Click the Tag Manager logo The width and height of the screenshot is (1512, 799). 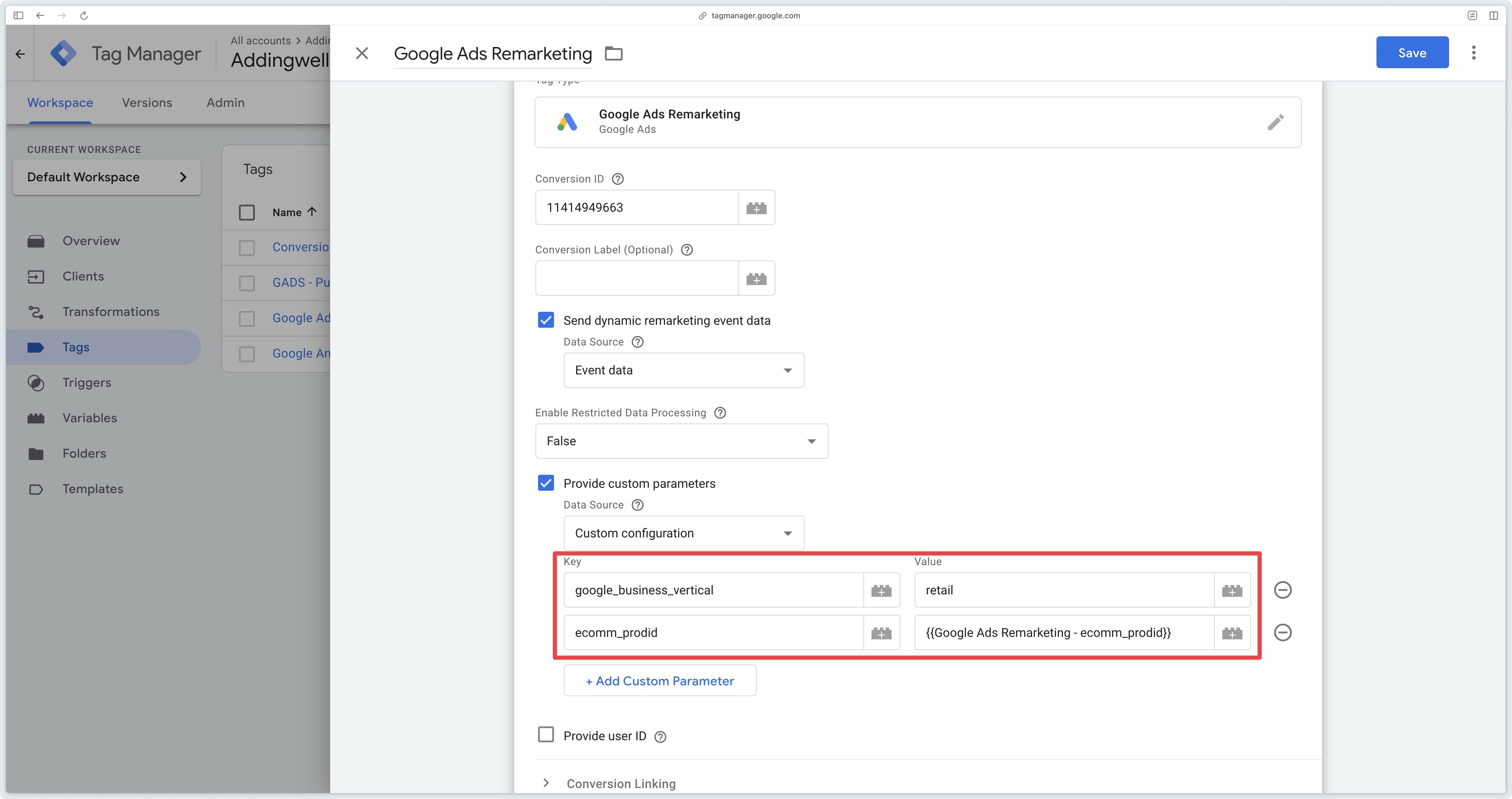click(x=63, y=53)
